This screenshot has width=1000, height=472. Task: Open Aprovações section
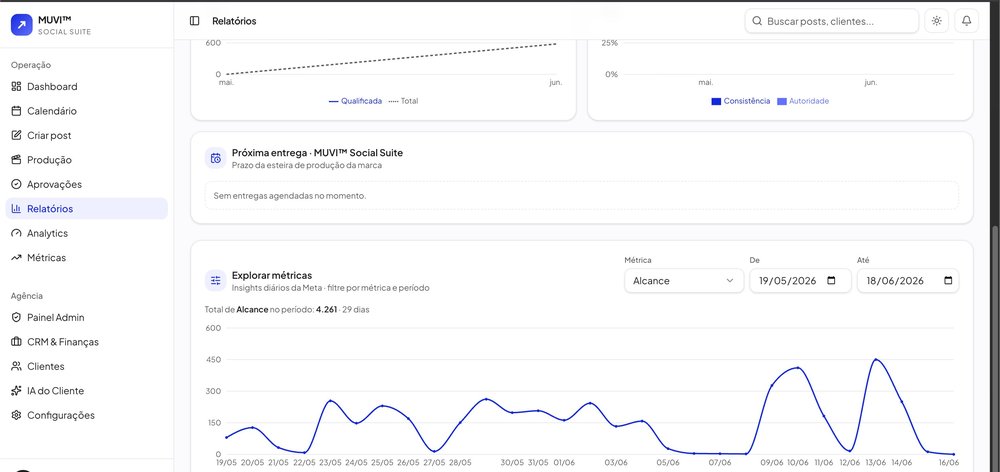point(87,184)
